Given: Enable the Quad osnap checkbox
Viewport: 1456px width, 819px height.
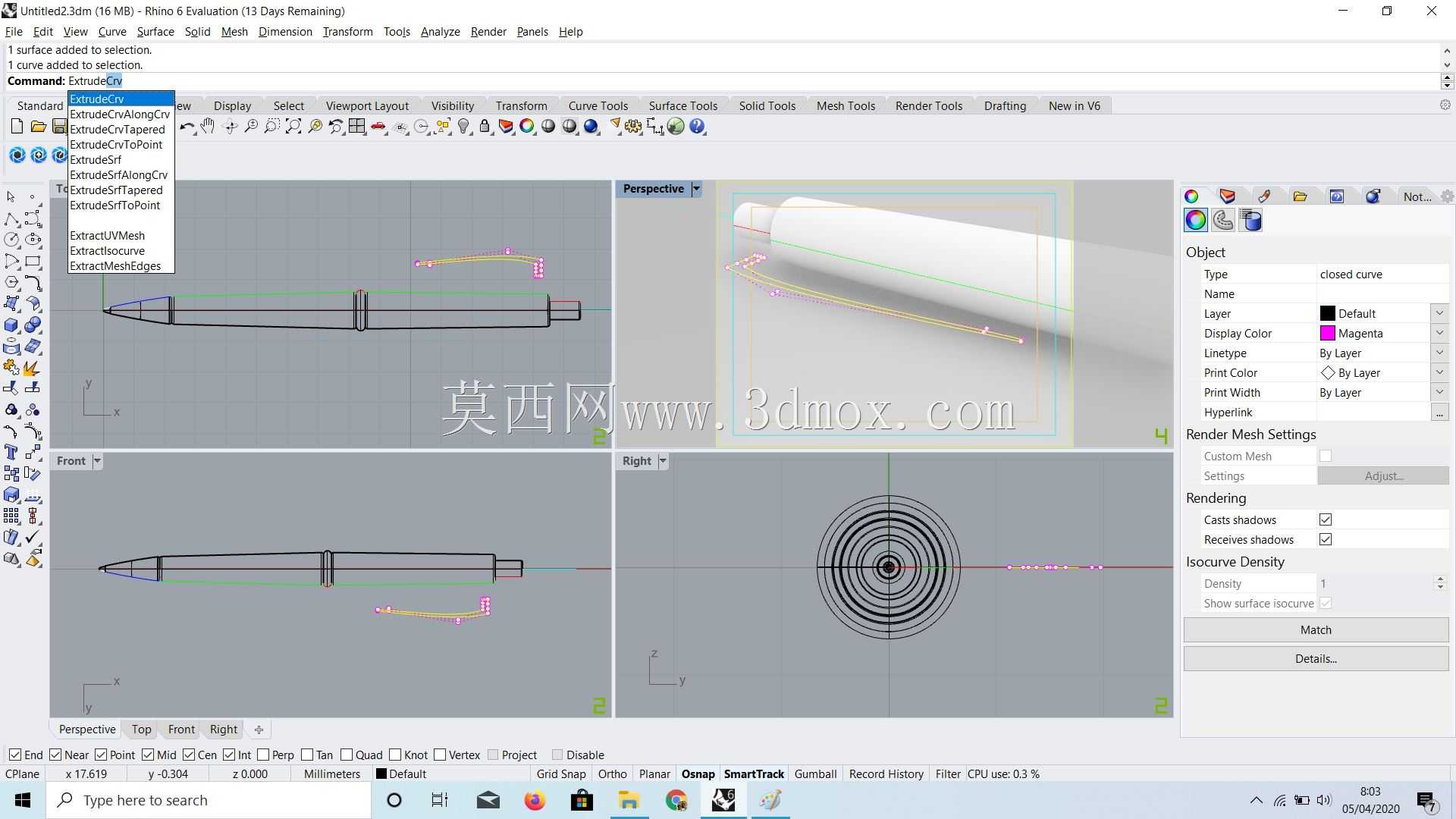Looking at the screenshot, I should pos(347,755).
